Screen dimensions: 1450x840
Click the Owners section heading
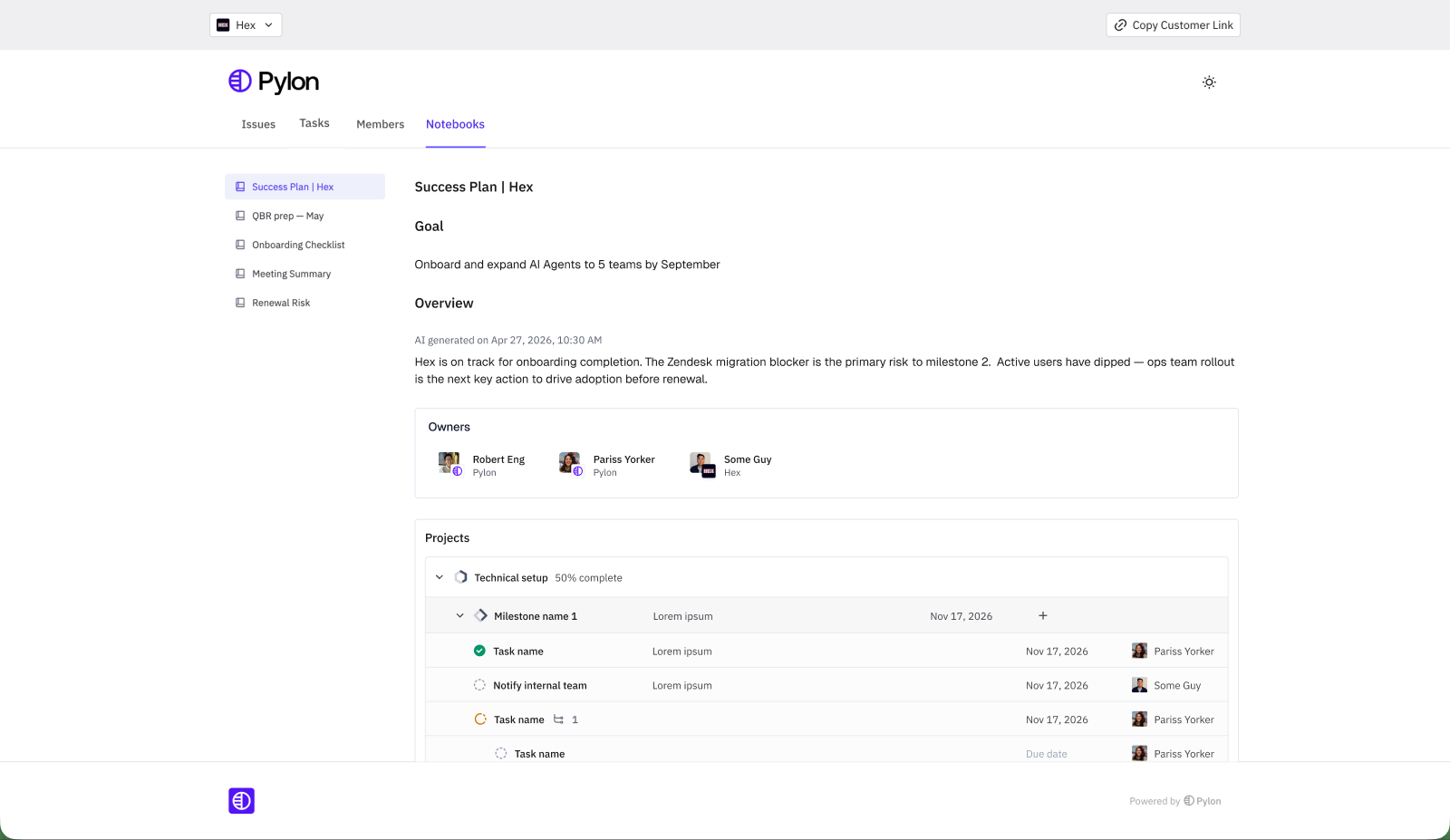tap(449, 427)
